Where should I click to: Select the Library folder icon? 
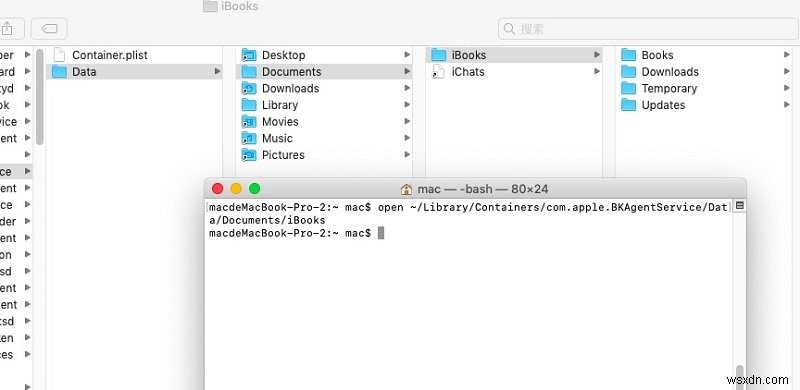click(248, 105)
